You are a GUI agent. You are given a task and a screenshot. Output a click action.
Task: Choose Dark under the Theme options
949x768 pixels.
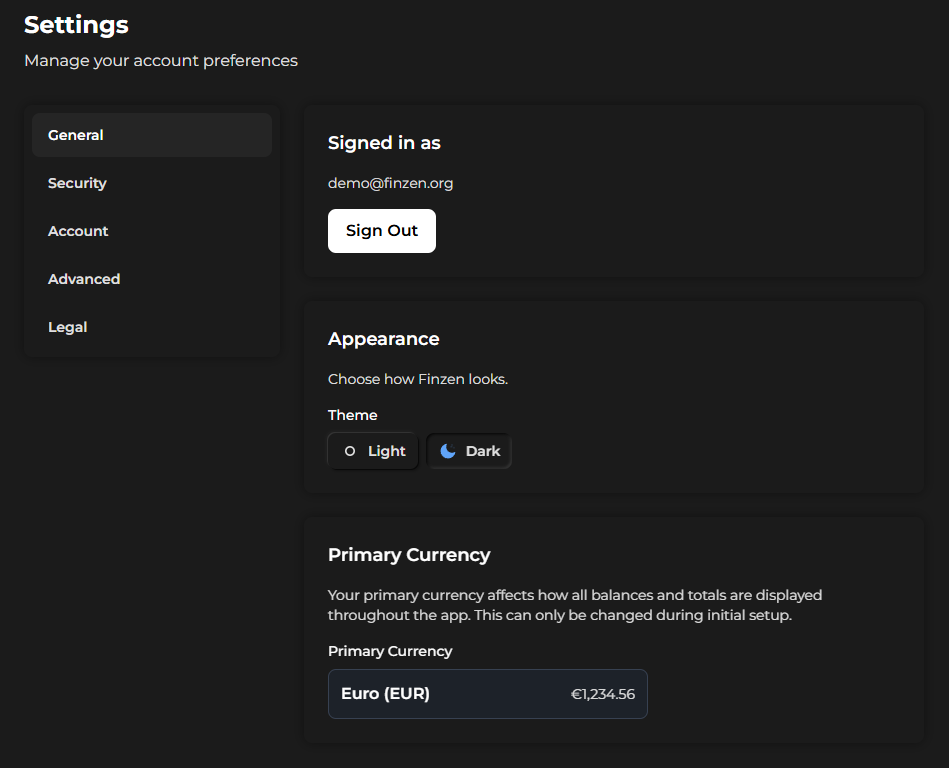468,451
